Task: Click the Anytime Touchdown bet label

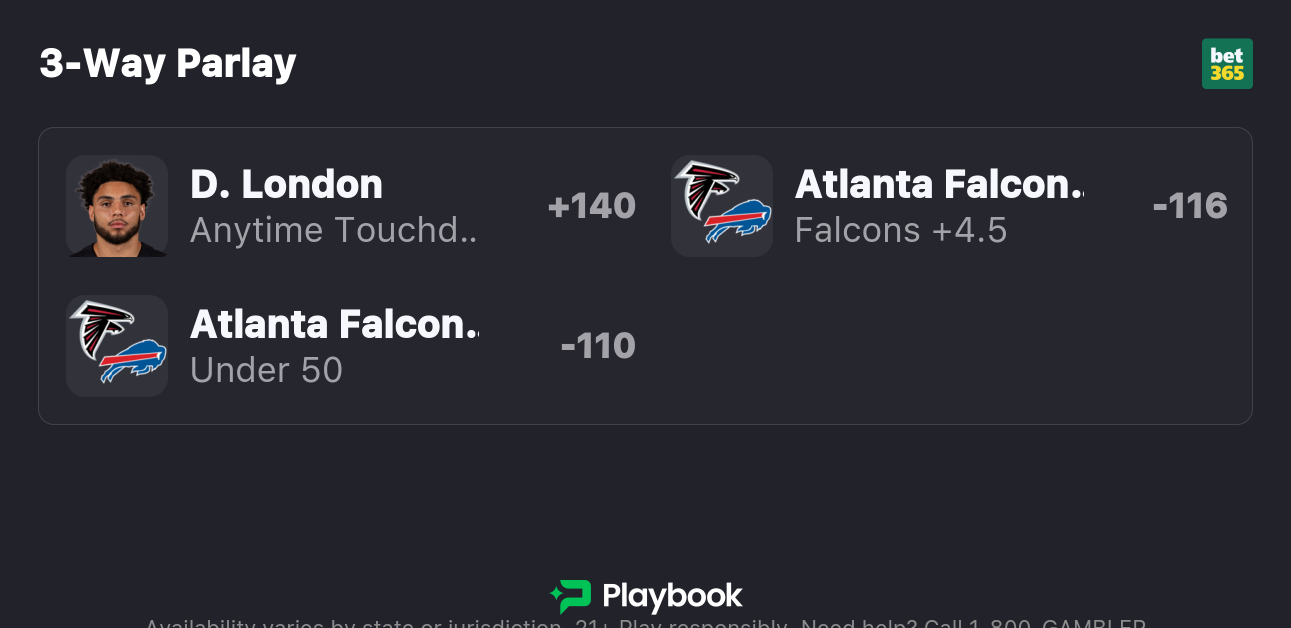Action: tap(334, 230)
